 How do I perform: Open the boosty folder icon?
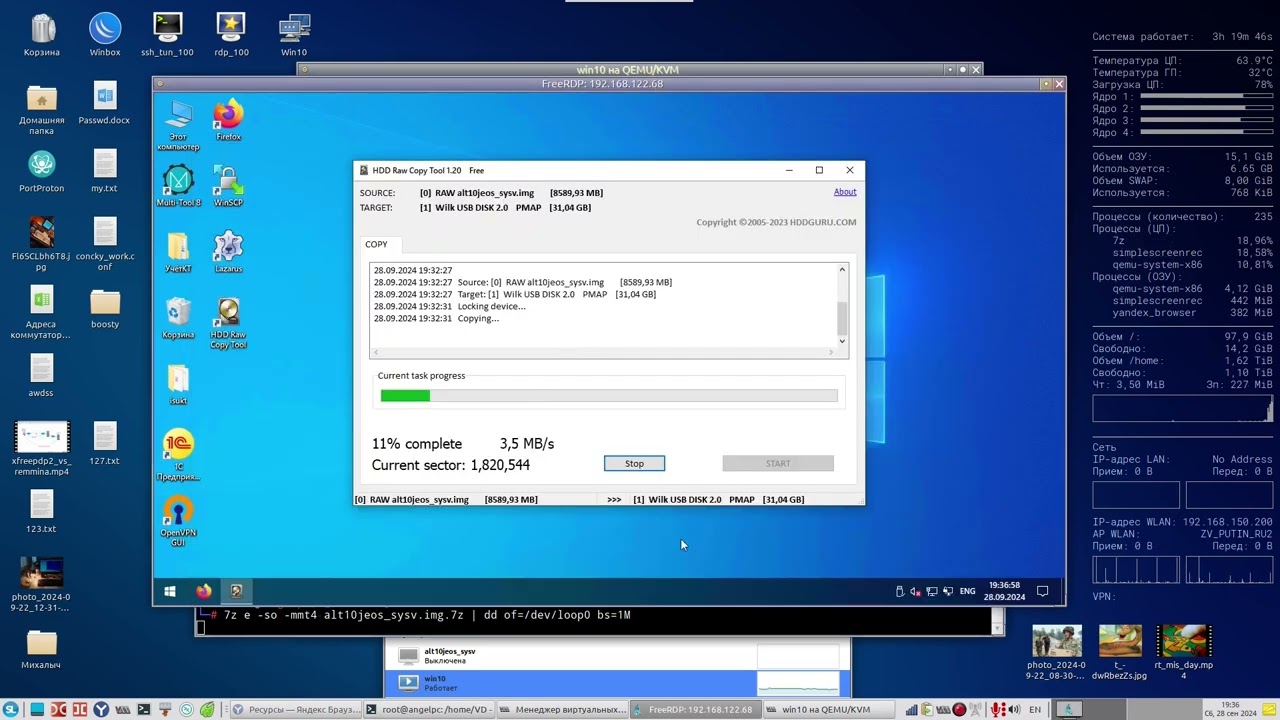[105, 308]
